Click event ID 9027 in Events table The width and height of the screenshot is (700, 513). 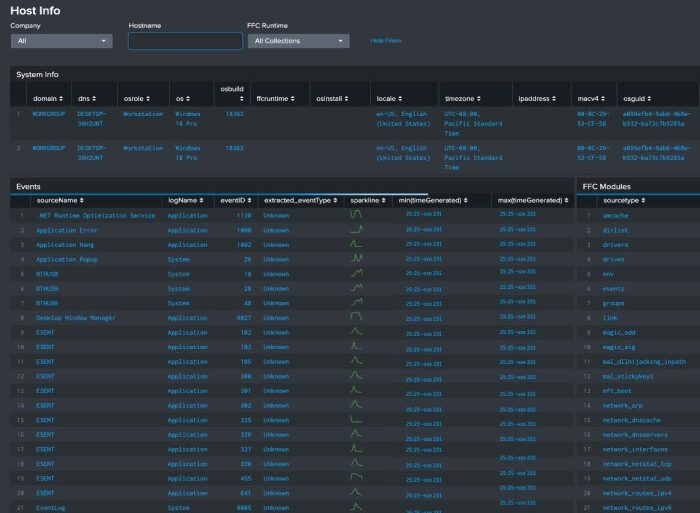coord(244,318)
